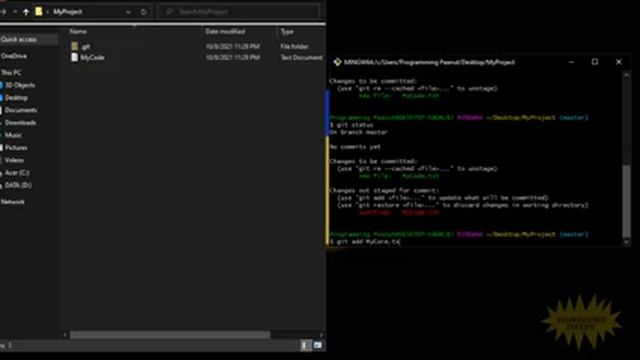Maximize the Git Bash terminal window

point(595,62)
